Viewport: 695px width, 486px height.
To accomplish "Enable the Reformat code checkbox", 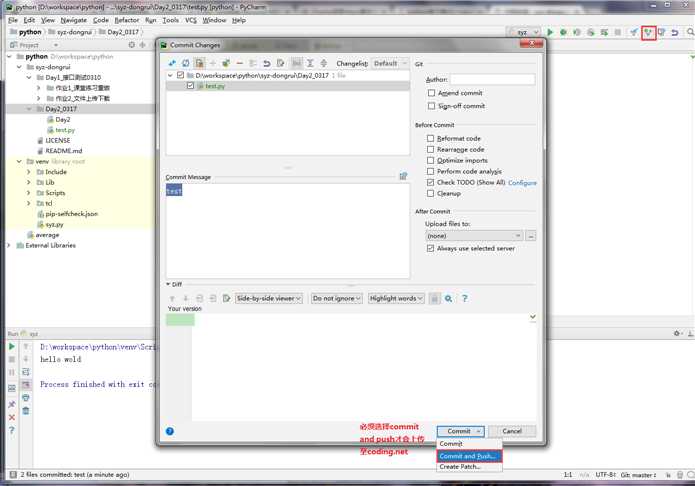I will tap(430, 138).
